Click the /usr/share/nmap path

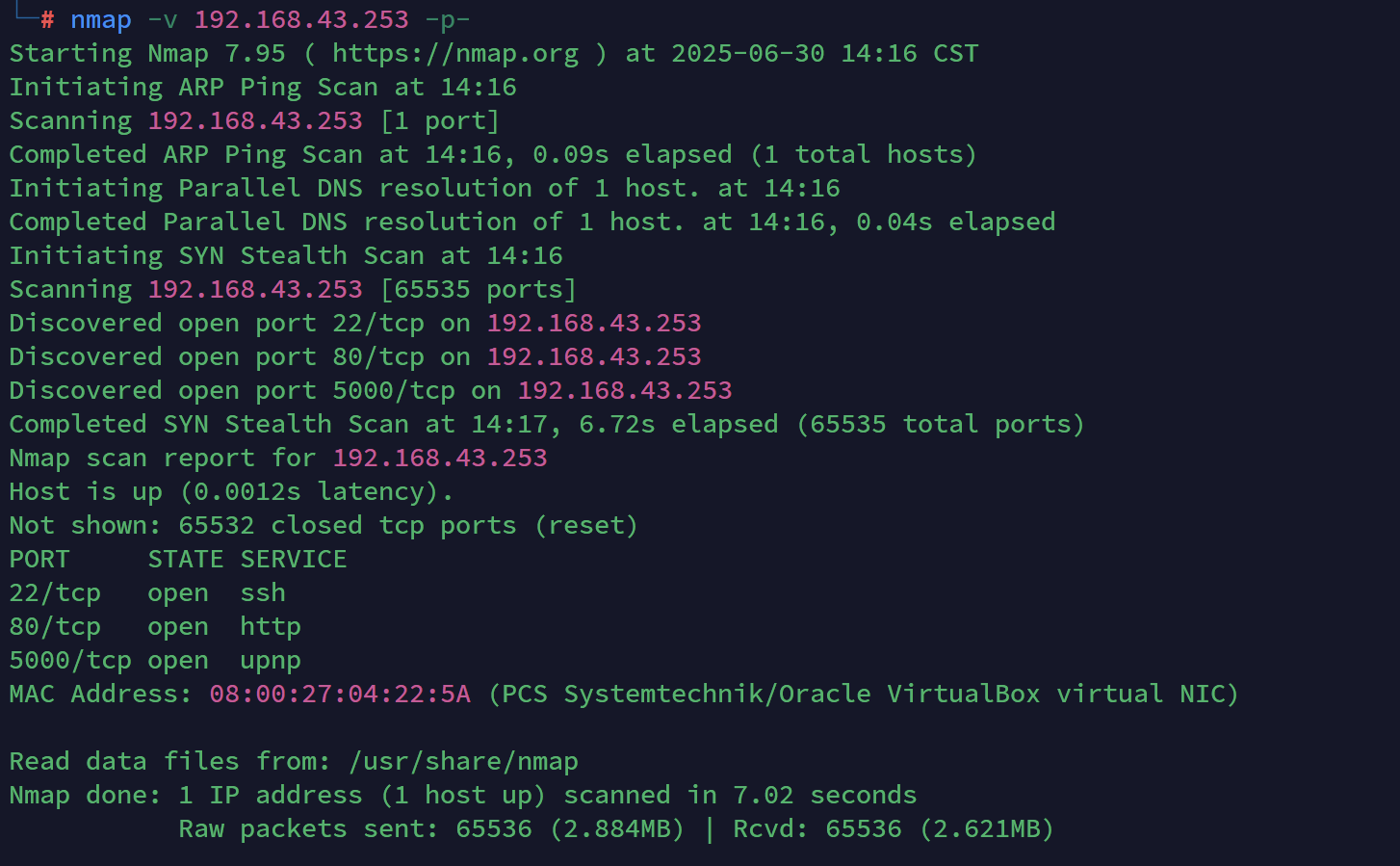(x=463, y=762)
